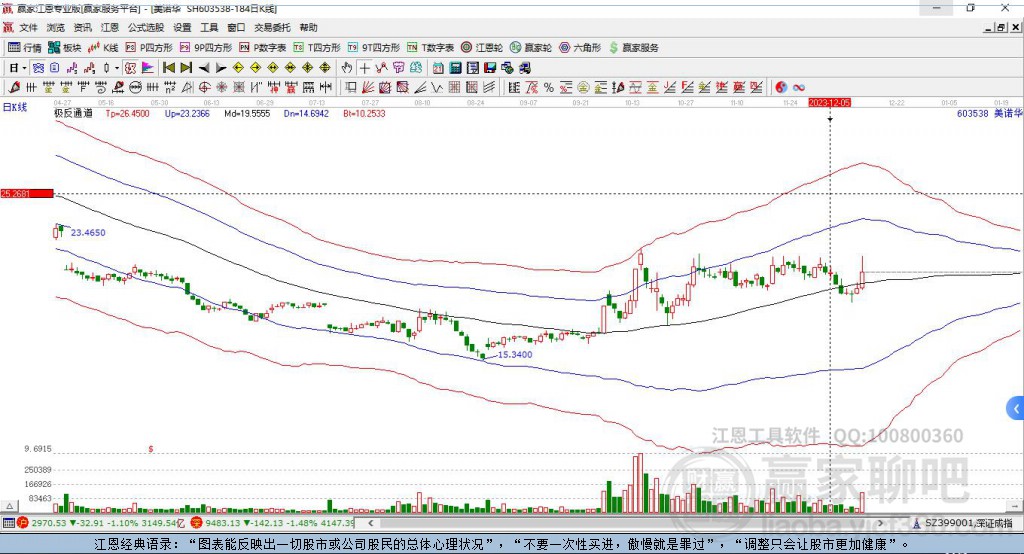Open the 窗口 menu

click(236, 27)
